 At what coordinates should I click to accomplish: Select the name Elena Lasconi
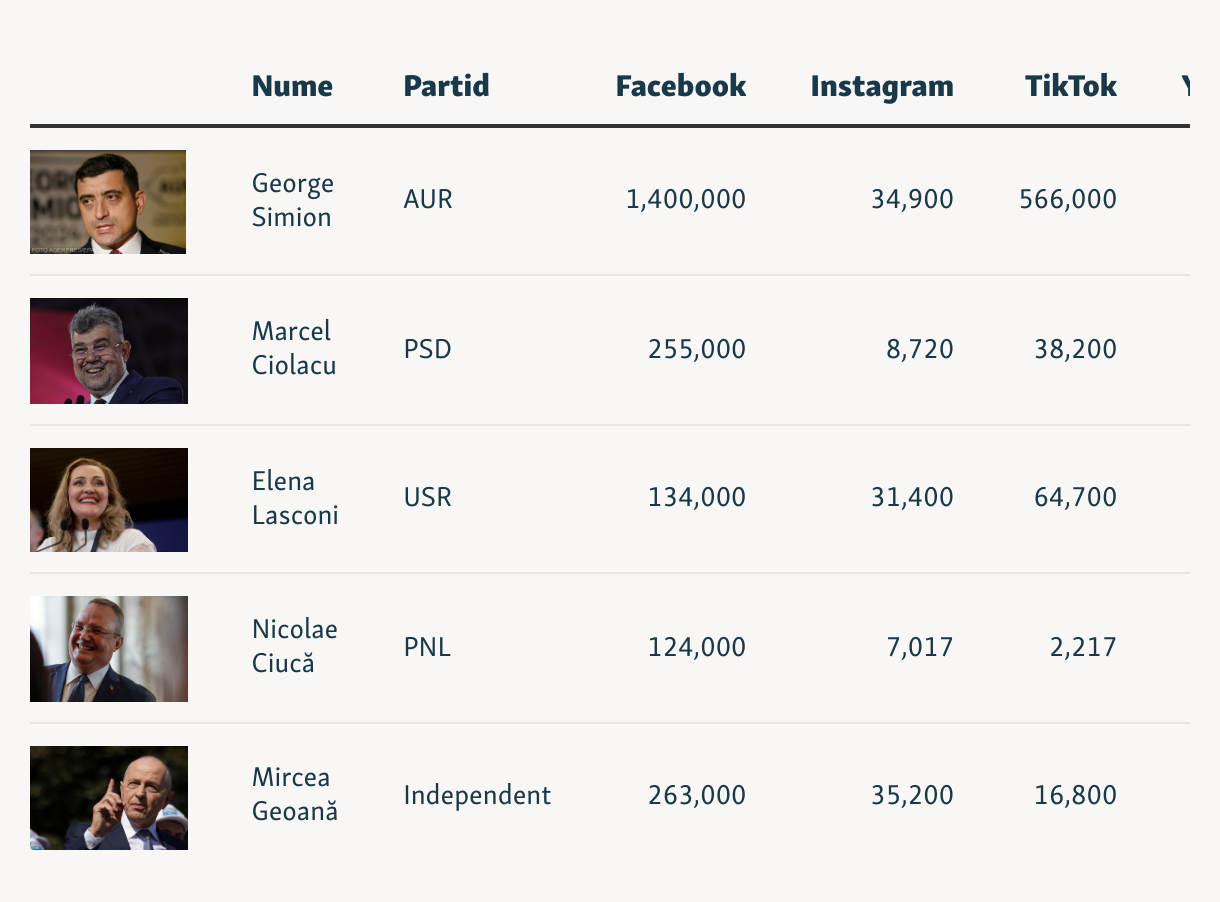295,498
